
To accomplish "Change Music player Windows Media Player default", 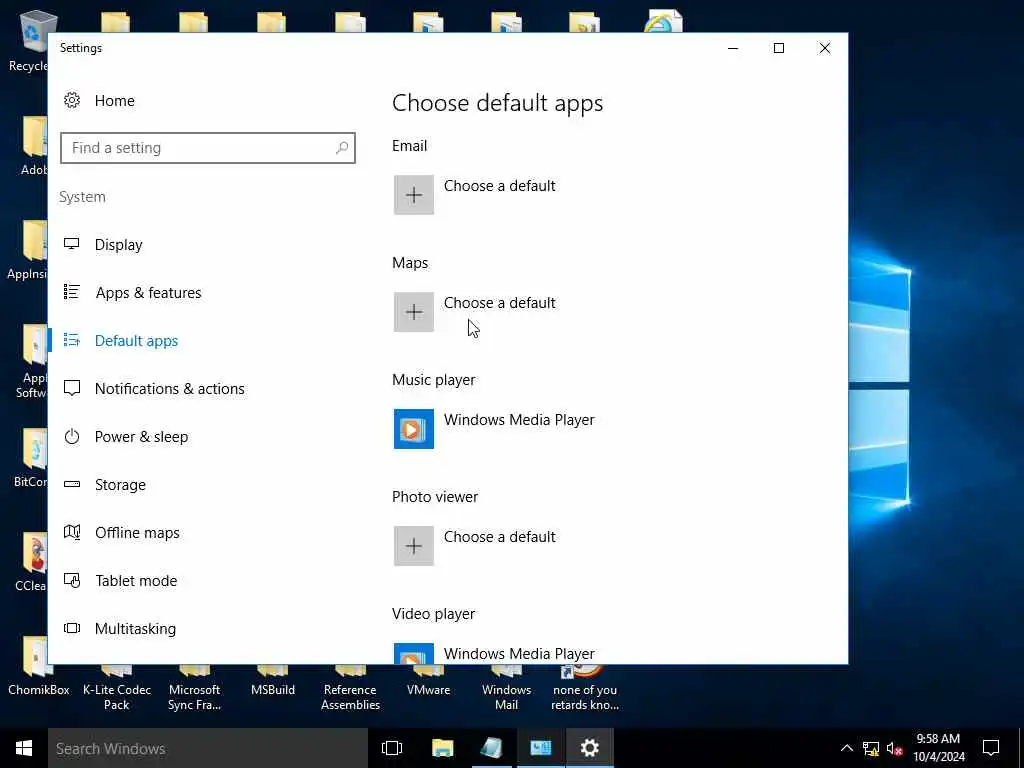I will pyautogui.click(x=519, y=420).
